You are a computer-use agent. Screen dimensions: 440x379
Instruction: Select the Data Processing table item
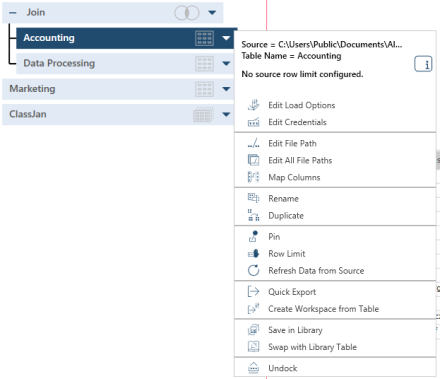click(123, 63)
